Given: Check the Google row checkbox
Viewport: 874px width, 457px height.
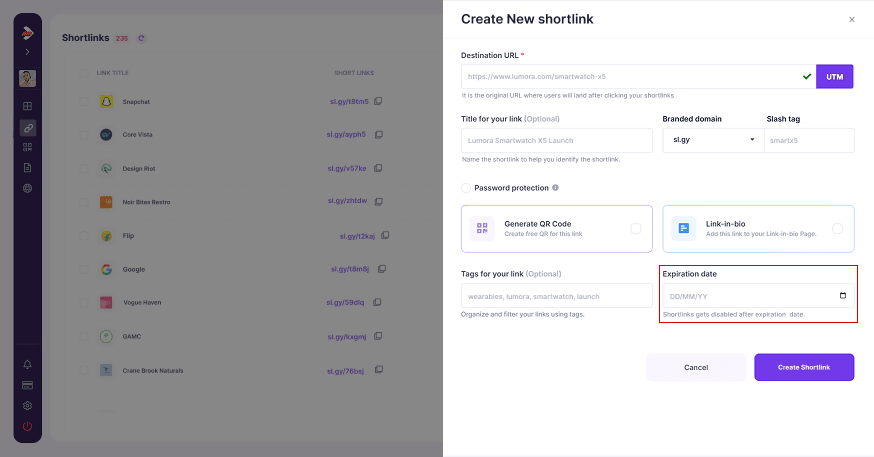Looking at the screenshot, I should (84, 269).
